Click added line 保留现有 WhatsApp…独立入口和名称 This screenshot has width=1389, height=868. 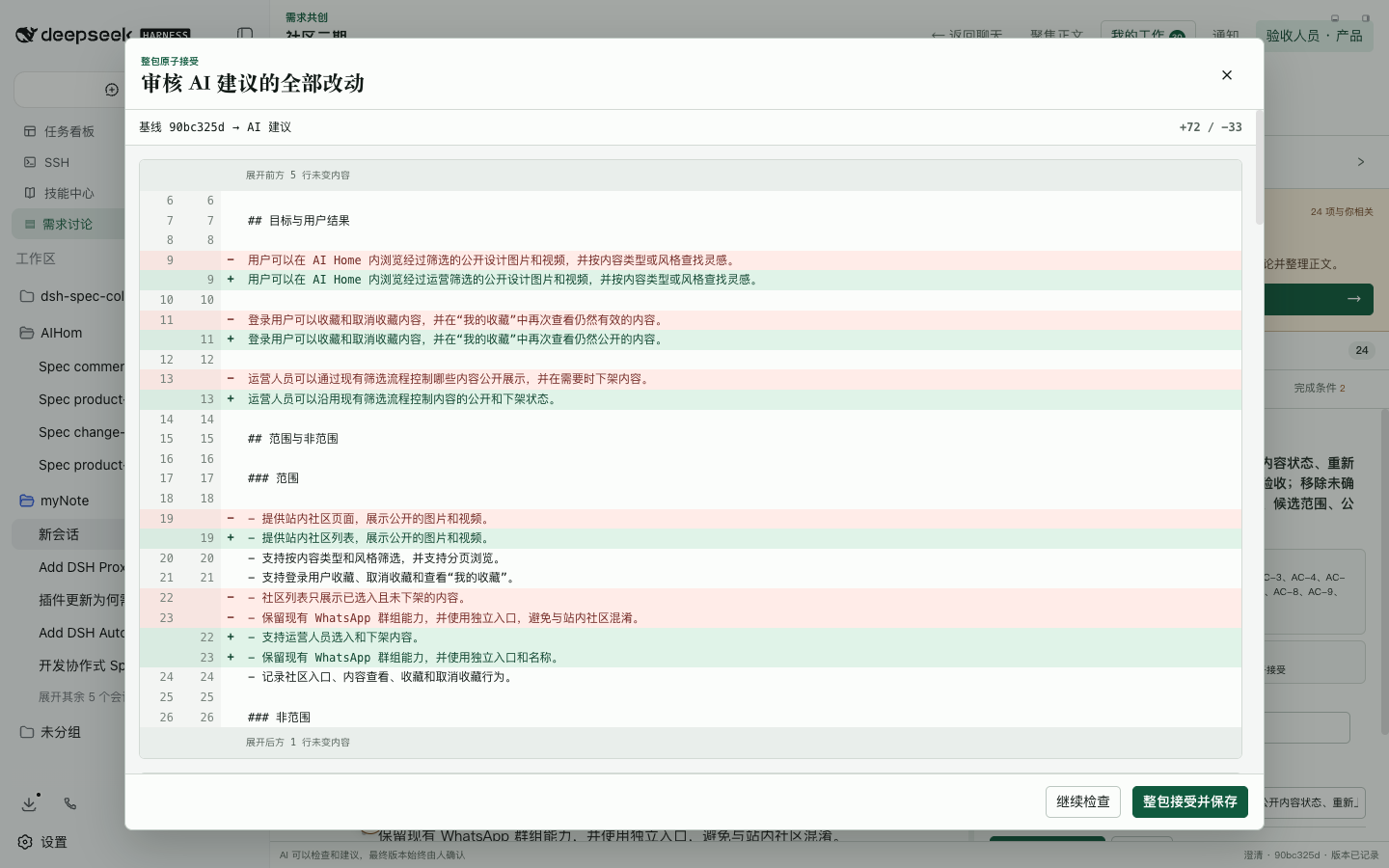point(691,658)
